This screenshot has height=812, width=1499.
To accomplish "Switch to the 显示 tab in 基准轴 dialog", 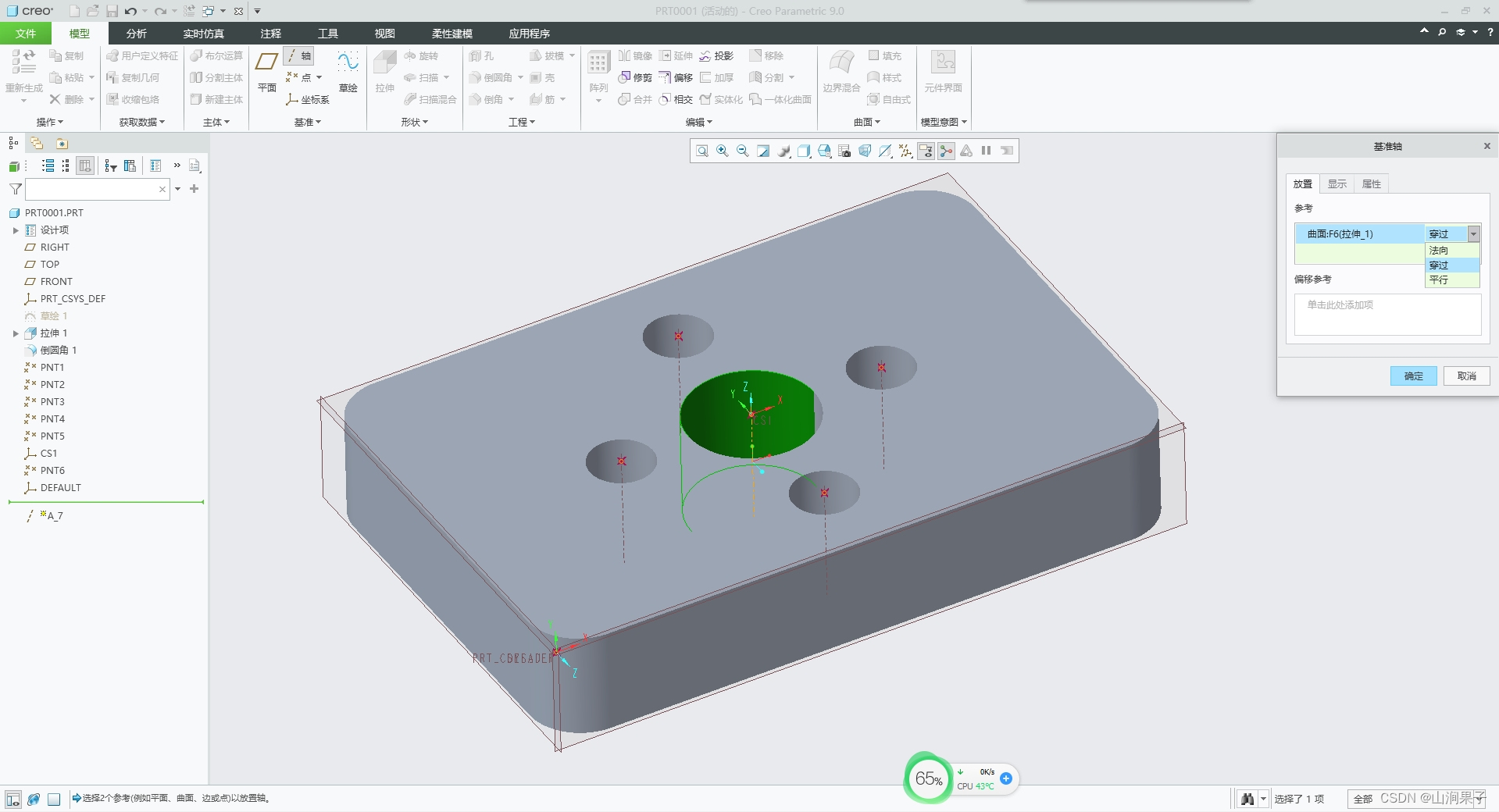I will tap(1337, 184).
